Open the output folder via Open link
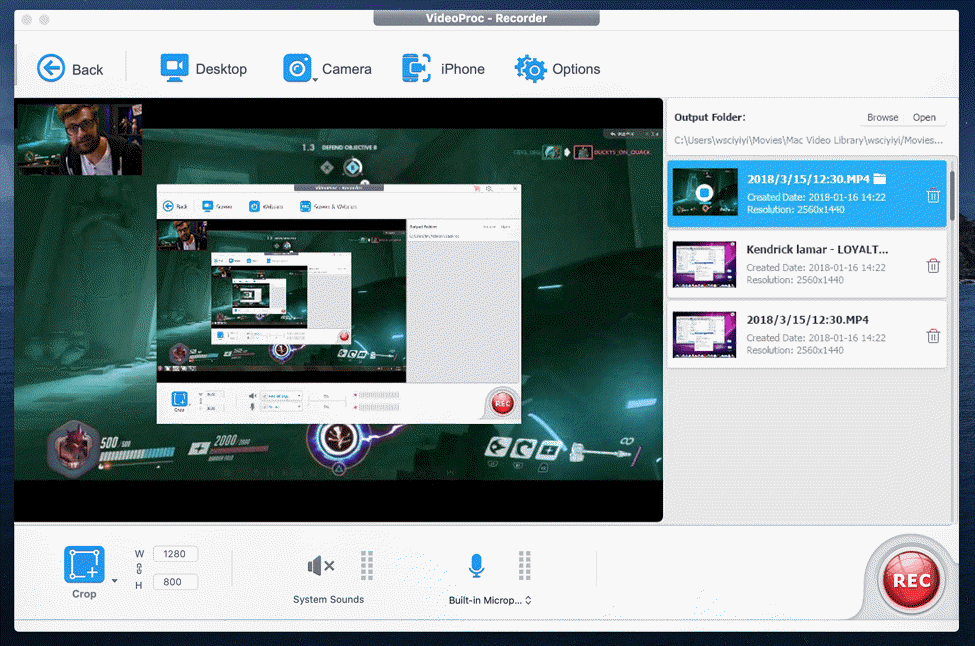 pyautogui.click(x=925, y=117)
